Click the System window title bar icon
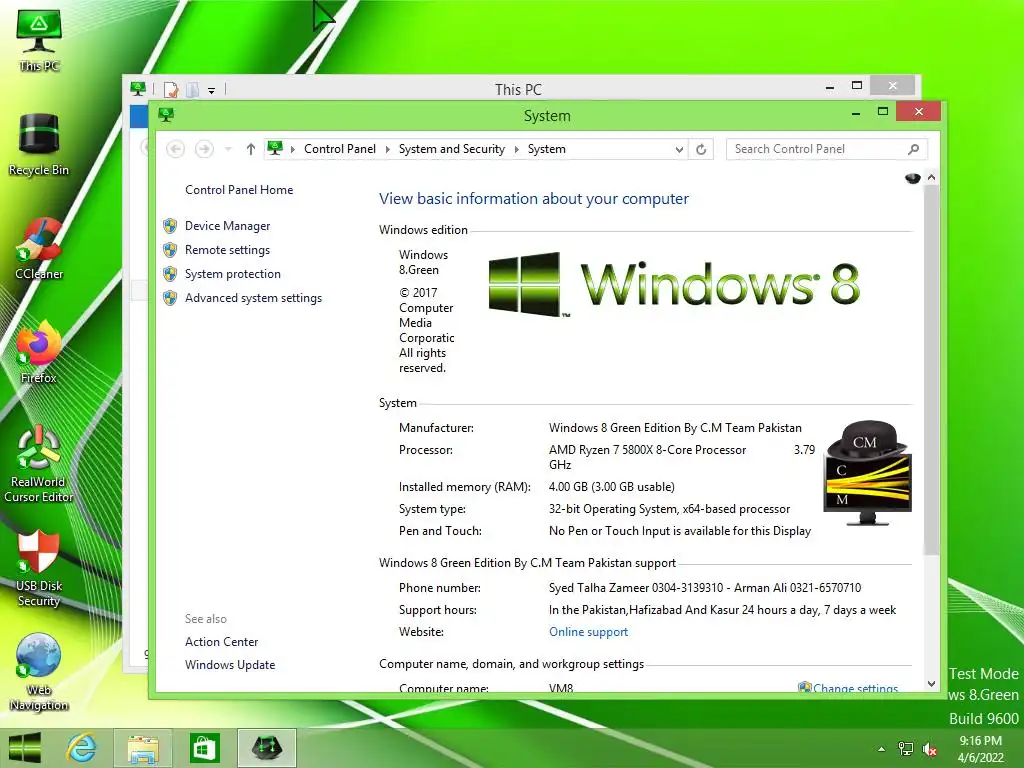Viewport: 1024px width, 768px height. pyautogui.click(x=166, y=115)
